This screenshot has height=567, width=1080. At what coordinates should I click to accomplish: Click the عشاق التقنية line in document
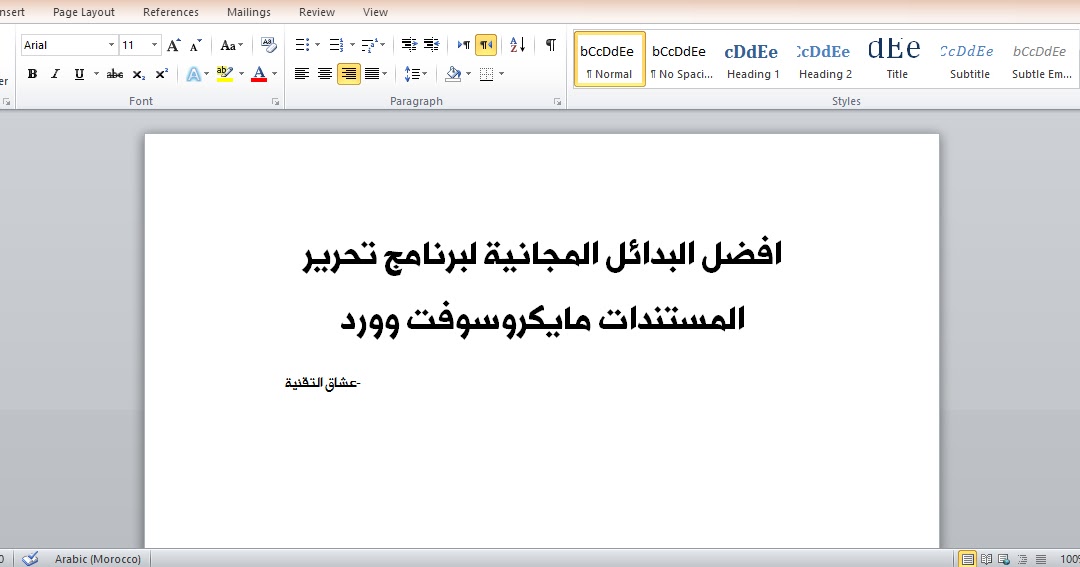coord(323,382)
